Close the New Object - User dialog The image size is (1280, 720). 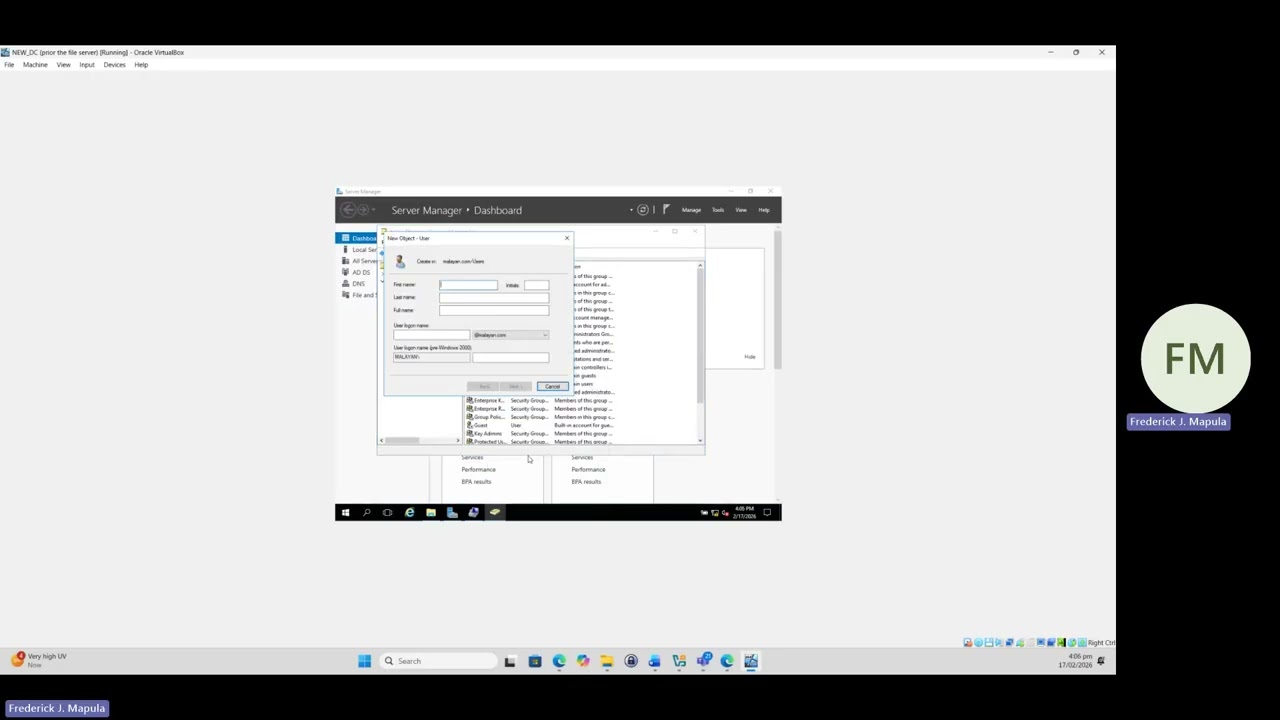(x=567, y=238)
